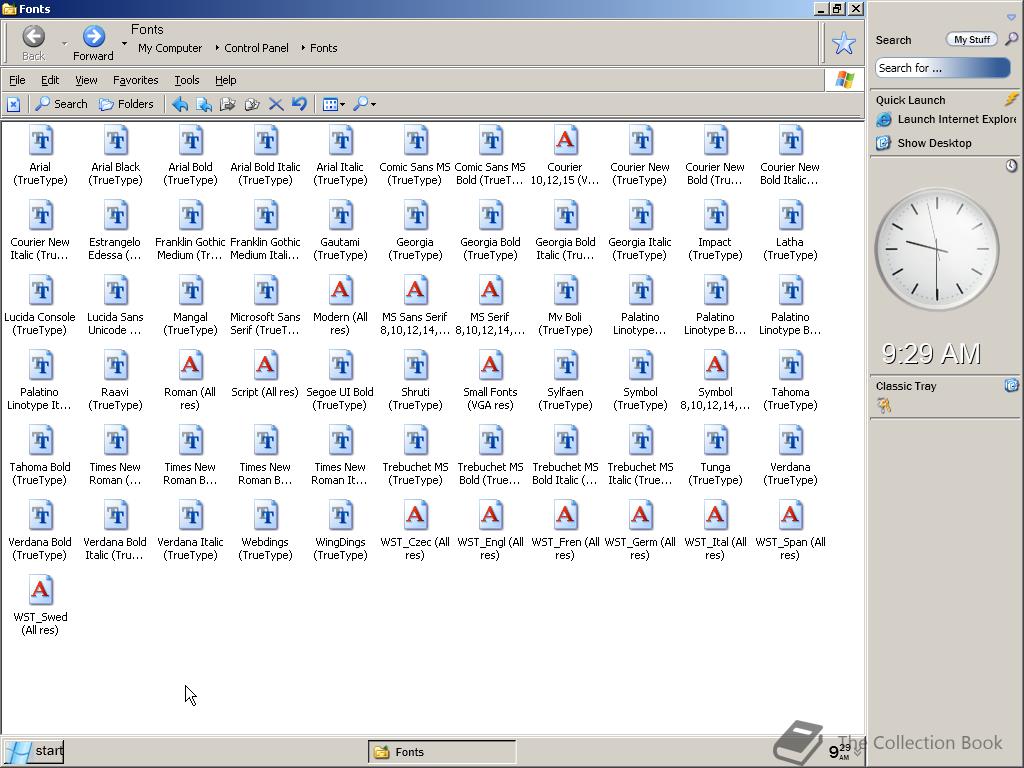This screenshot has height=768, width=1024.
Task: Select the MS Sans Serif 8,10,12,14 font
Action: coord(415,306)
